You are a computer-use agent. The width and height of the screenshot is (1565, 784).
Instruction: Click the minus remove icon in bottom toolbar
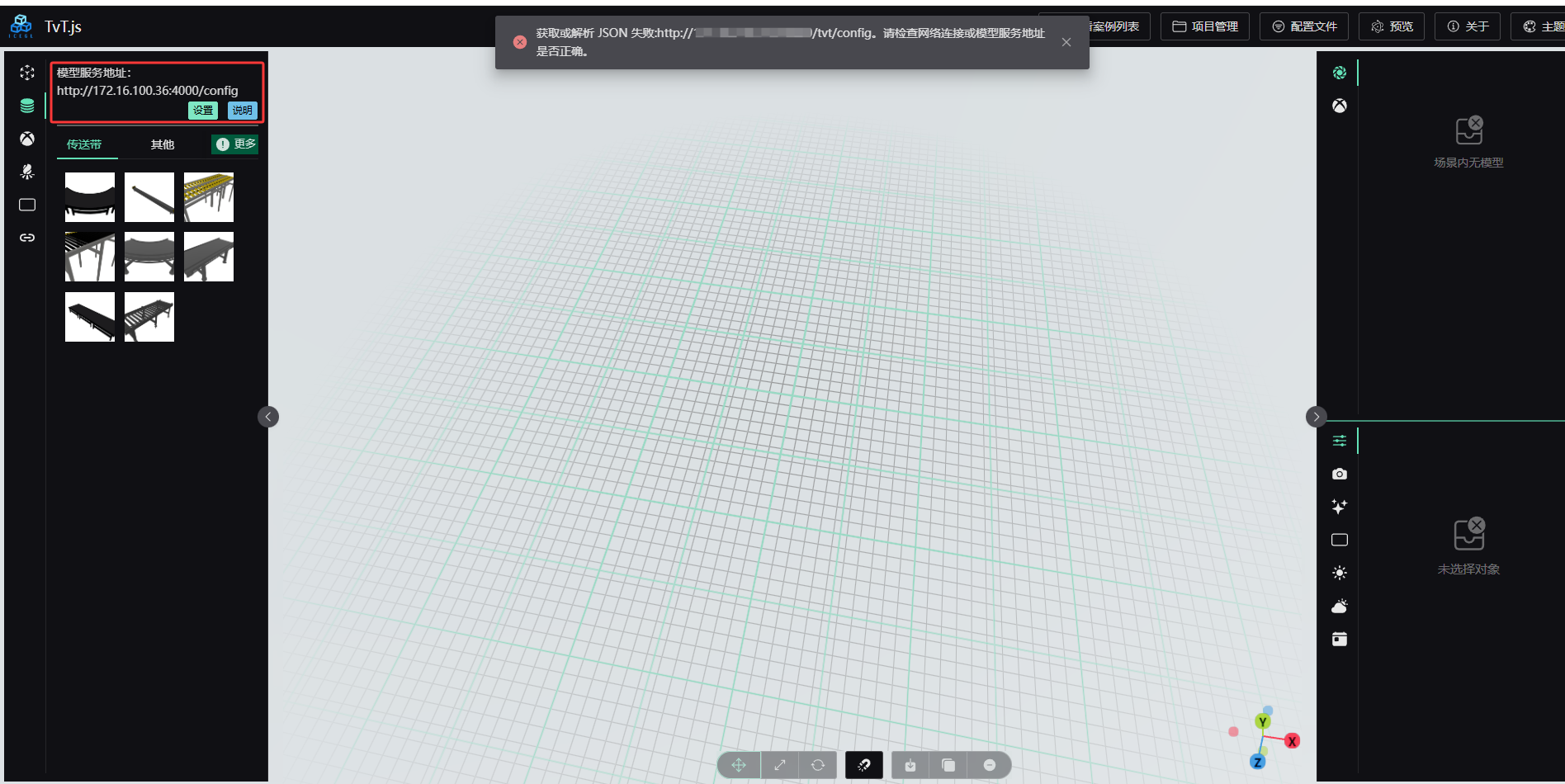coord(989,765)
